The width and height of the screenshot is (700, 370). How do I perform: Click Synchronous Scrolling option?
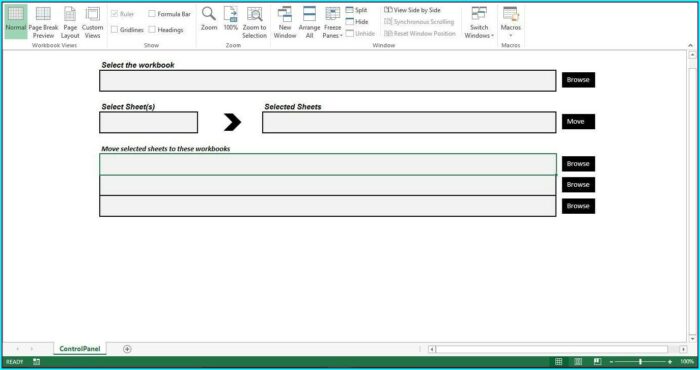coord(419,21)
